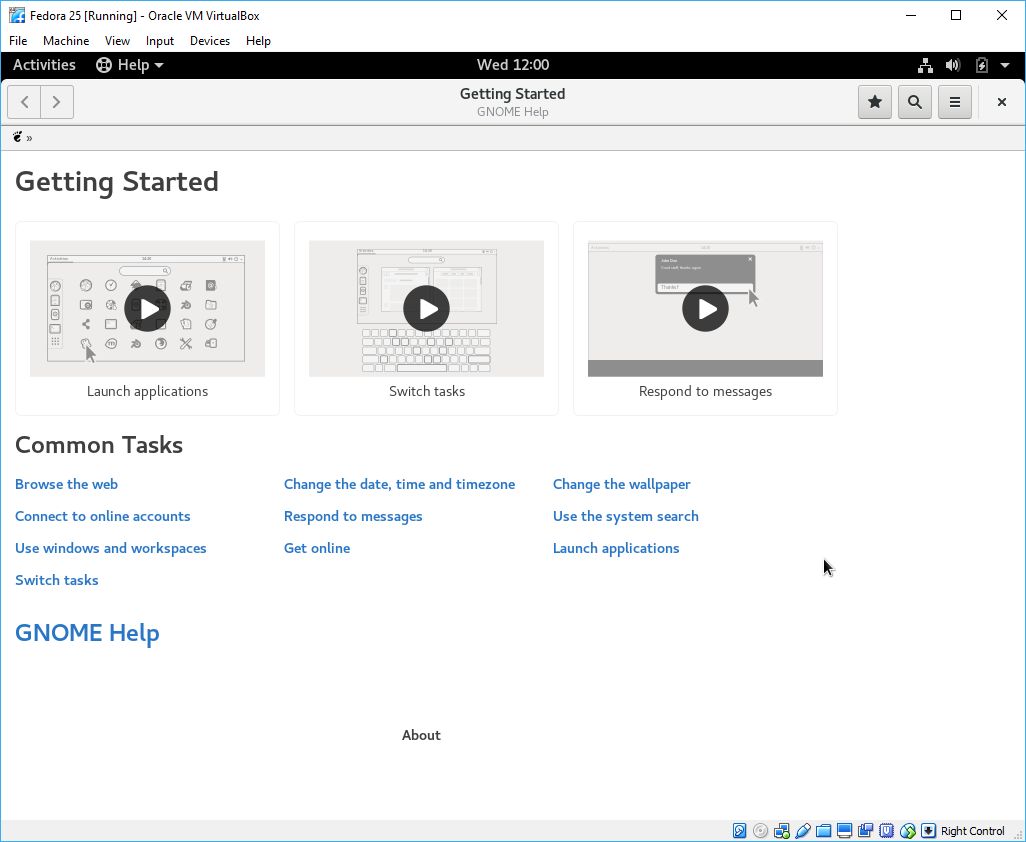
Task: Open the hamburger menu in GNOME Help
Action: click(x=955, y=102)
